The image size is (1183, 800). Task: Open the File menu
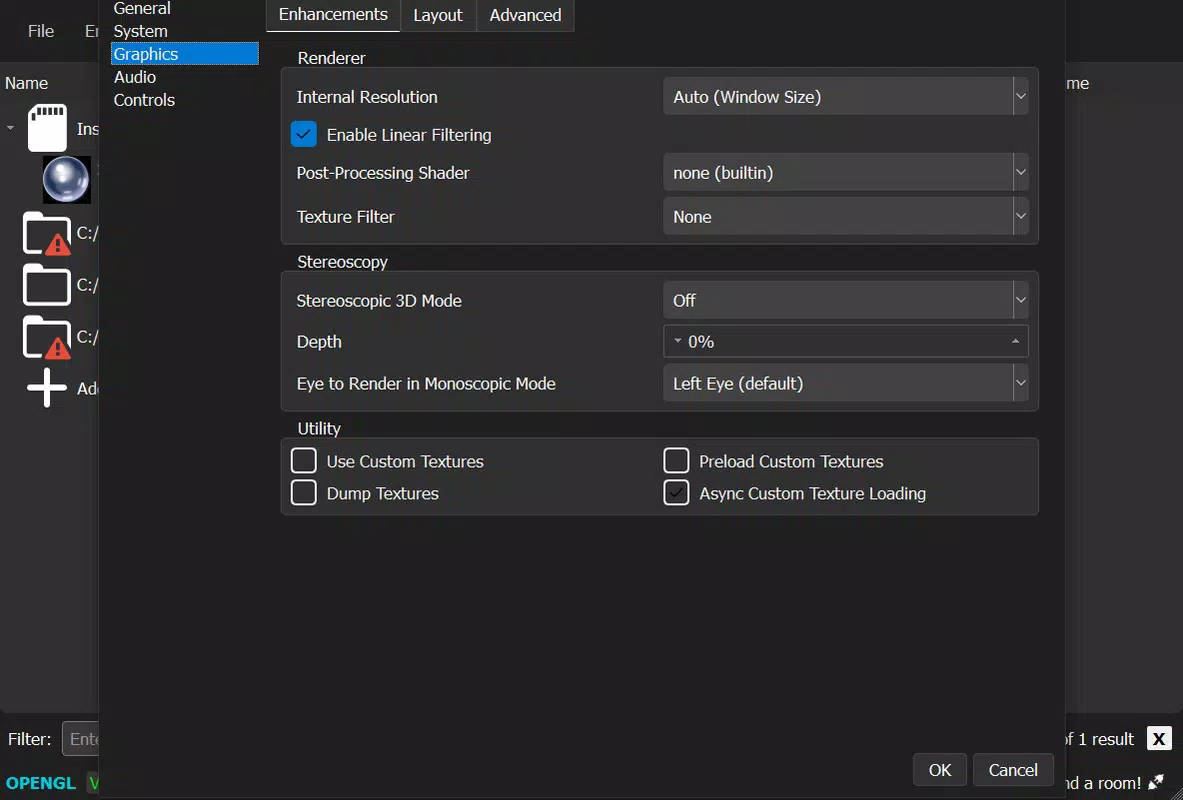[x=41, y=31]
